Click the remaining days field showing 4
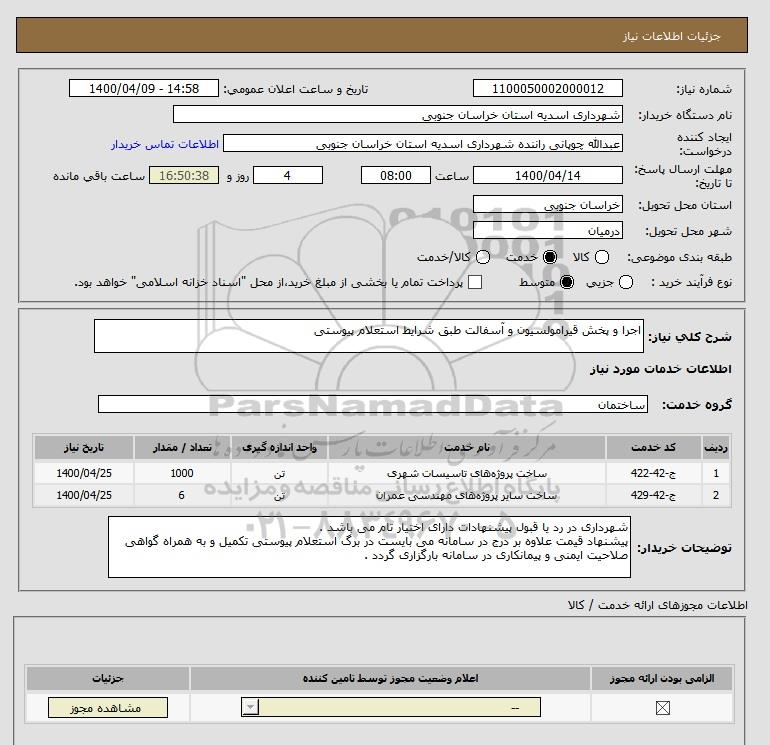Screen dimensions: 770x745 [288, 175]
